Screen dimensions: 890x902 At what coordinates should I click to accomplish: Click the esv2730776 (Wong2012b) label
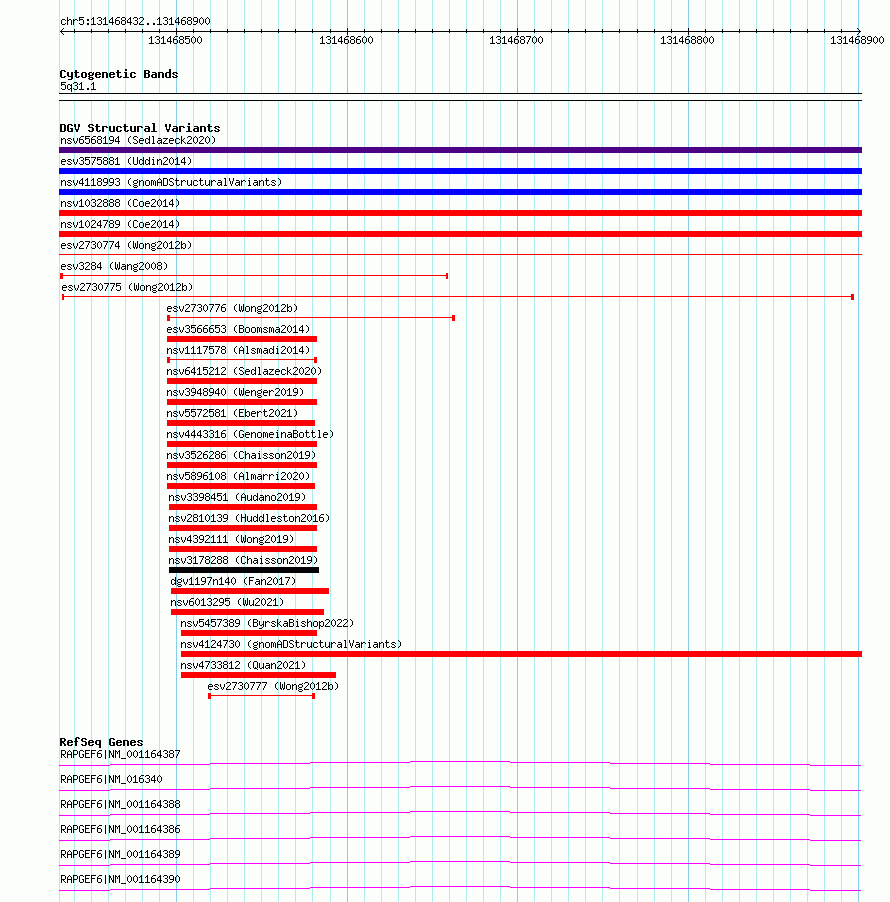coord(232,308)
